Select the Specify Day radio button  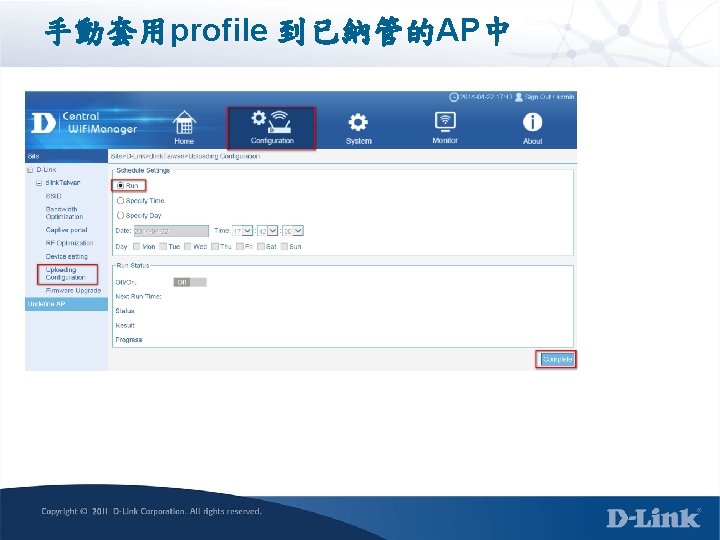[120, 215]
